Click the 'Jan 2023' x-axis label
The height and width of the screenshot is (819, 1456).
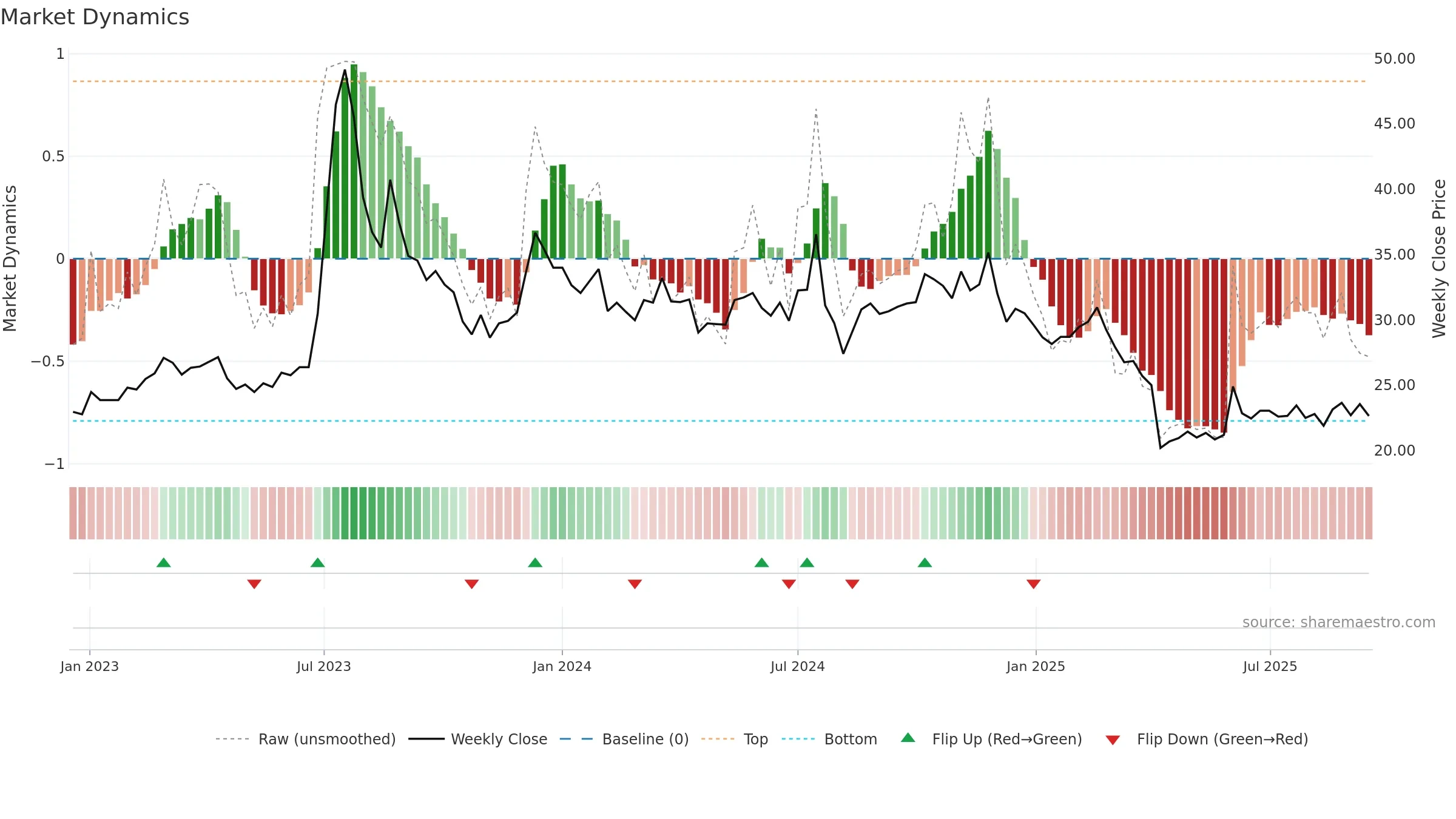point(90,666)
